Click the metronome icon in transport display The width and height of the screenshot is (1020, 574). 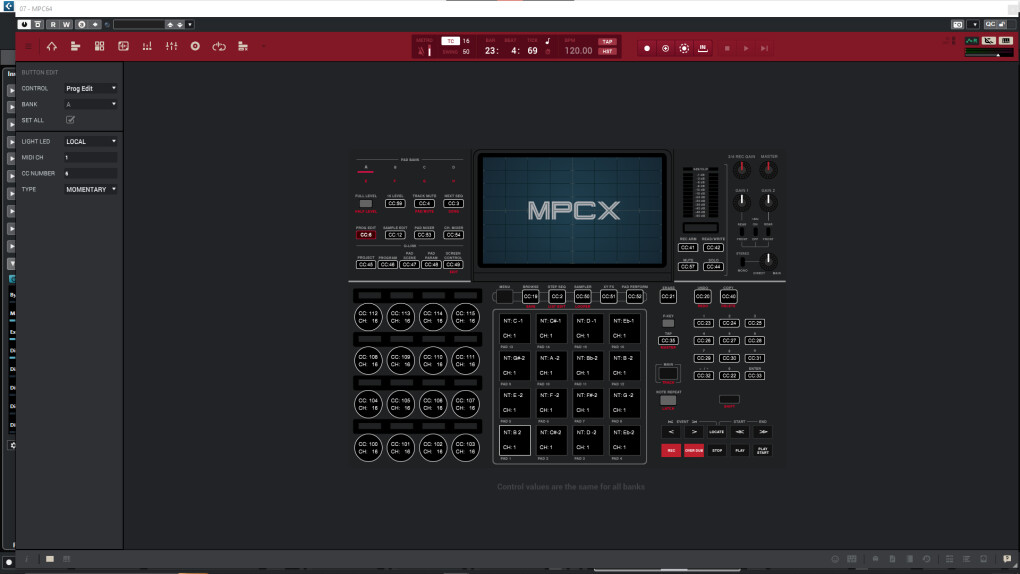pyautogui.click(x=422, y=51)
